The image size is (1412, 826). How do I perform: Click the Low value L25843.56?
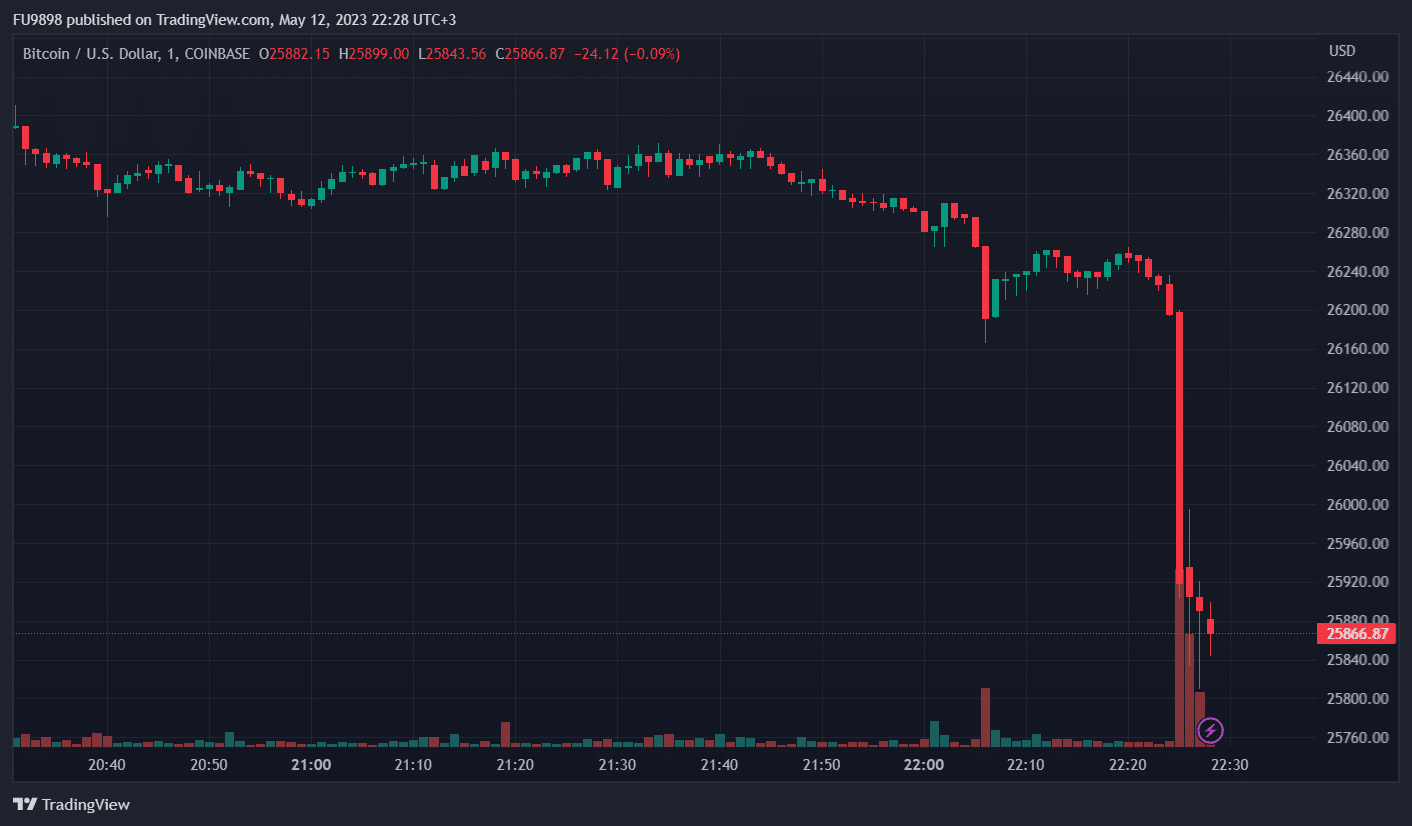(x=452, y=54)
